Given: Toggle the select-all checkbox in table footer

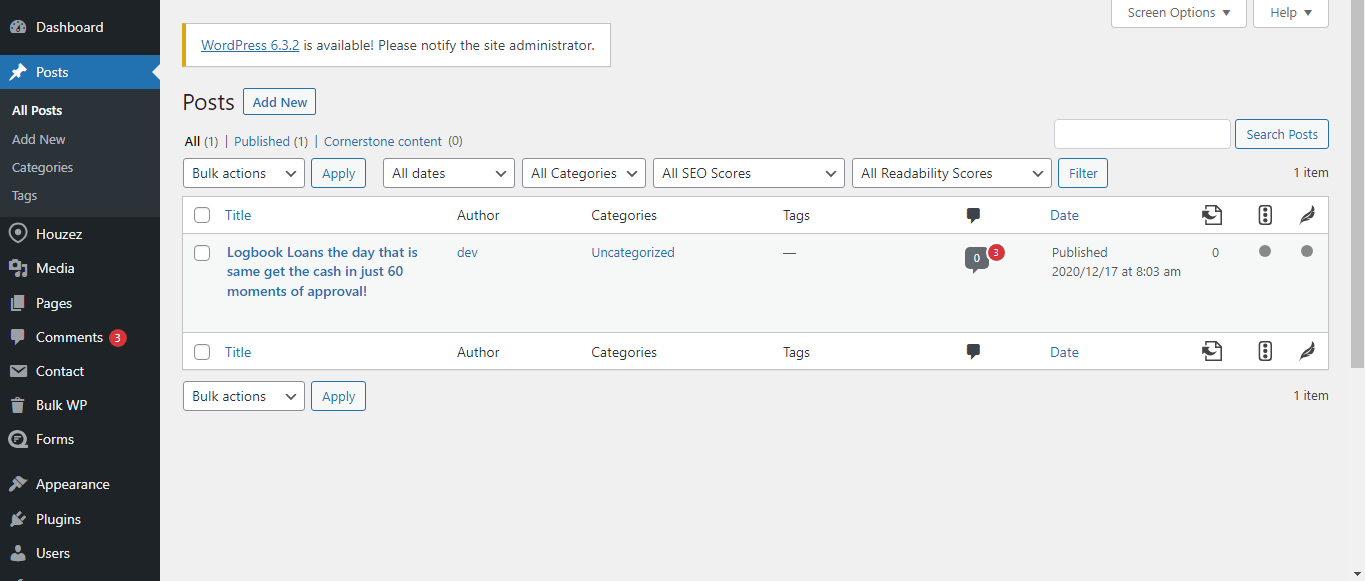Looking at the screenshot, I should [x=202, y=352].
